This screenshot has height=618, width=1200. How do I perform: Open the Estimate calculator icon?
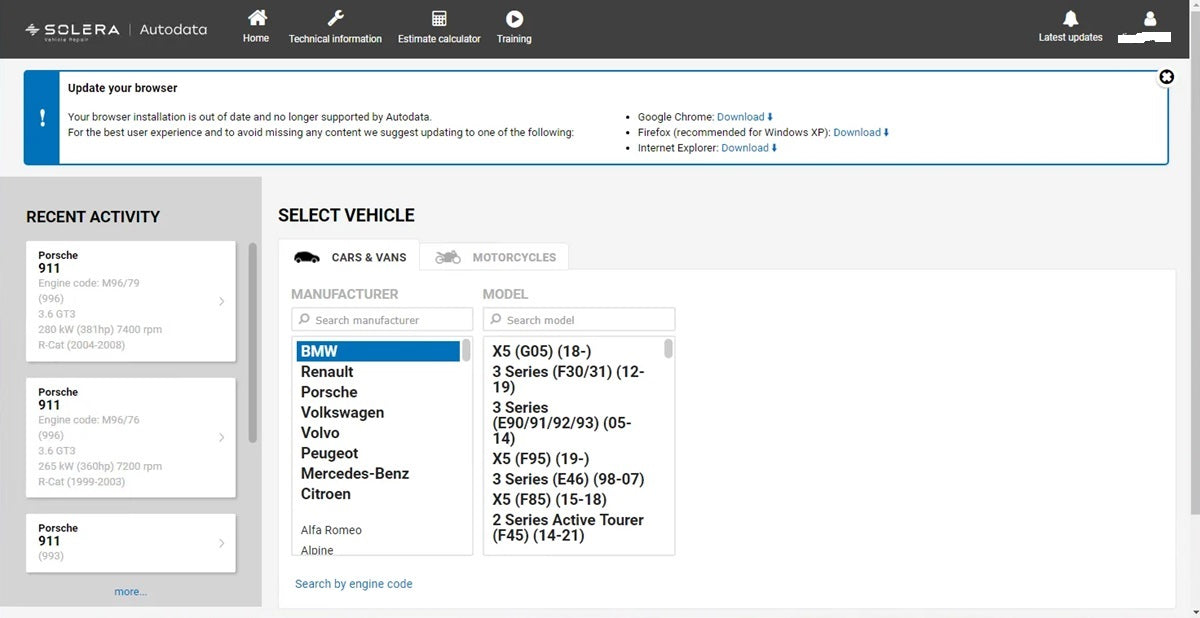(x=439, y=18)
